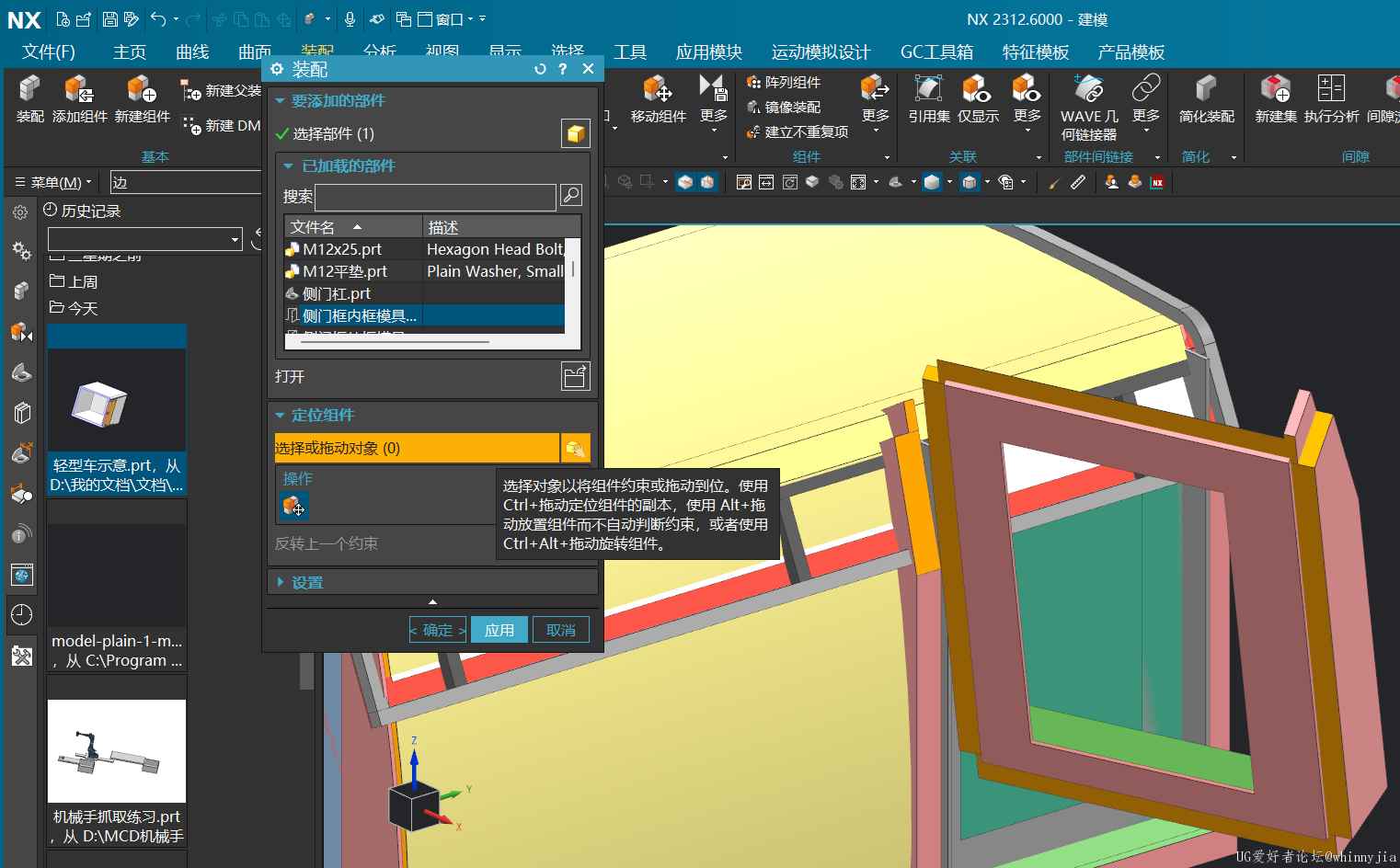
Task: Click the 文件名 column header to sort
Action: pyautogui.click(x=353, y=226)
